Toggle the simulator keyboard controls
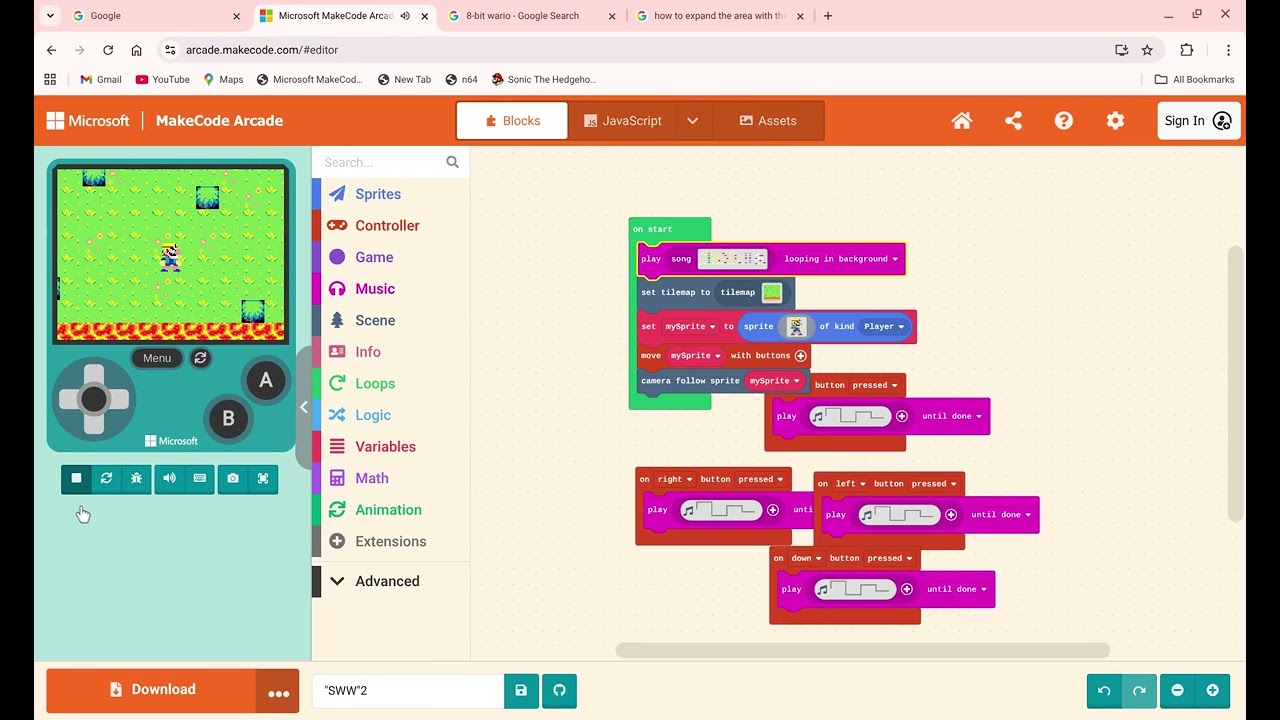The width and height of the screenshot is (1280, 720). [200, 478]
